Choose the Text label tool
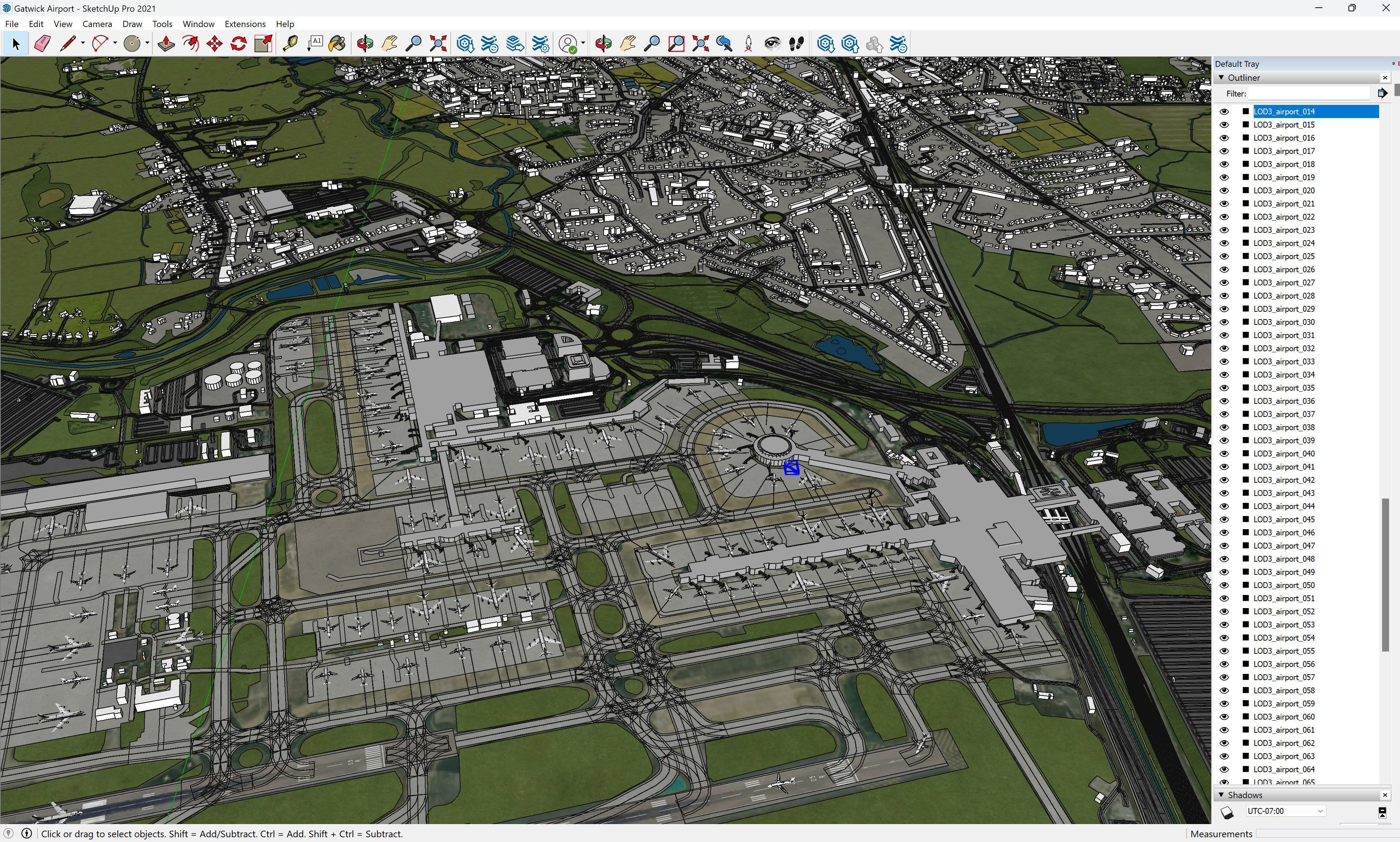 (x=315, y=44)
